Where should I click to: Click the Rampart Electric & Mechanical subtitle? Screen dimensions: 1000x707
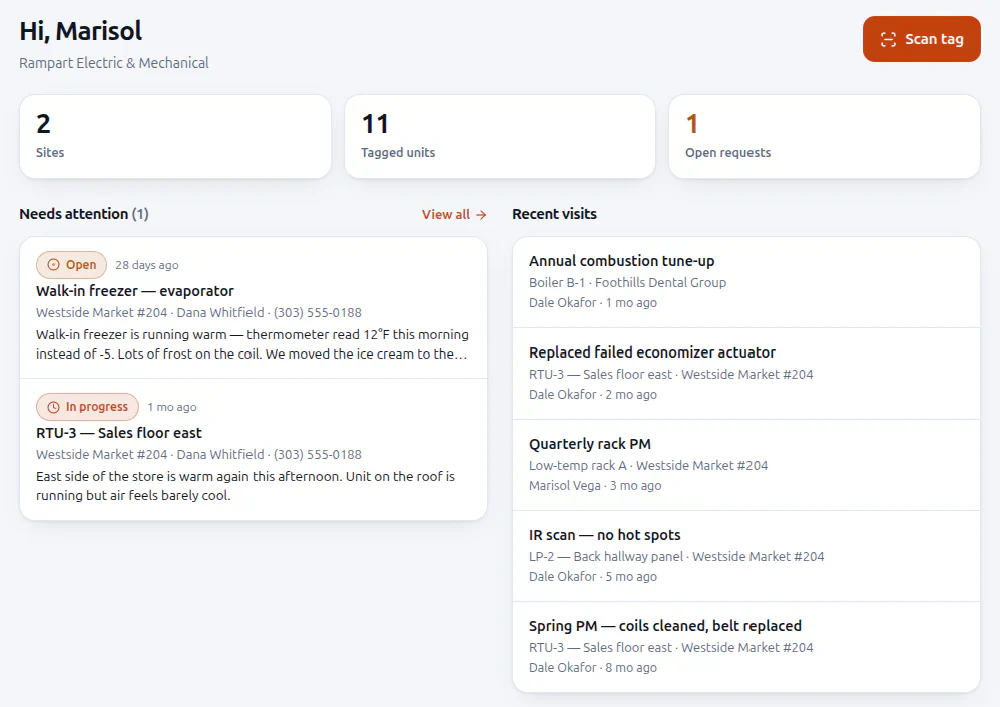[114, 63]
